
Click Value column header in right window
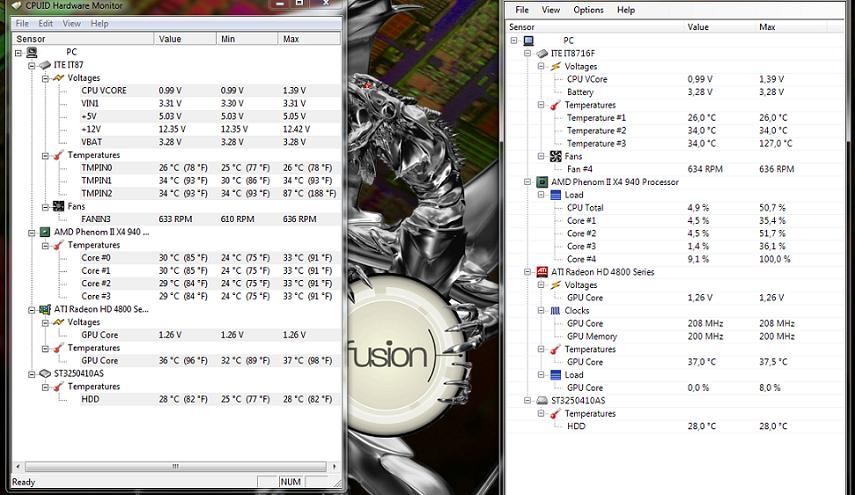tap(720, 27)
